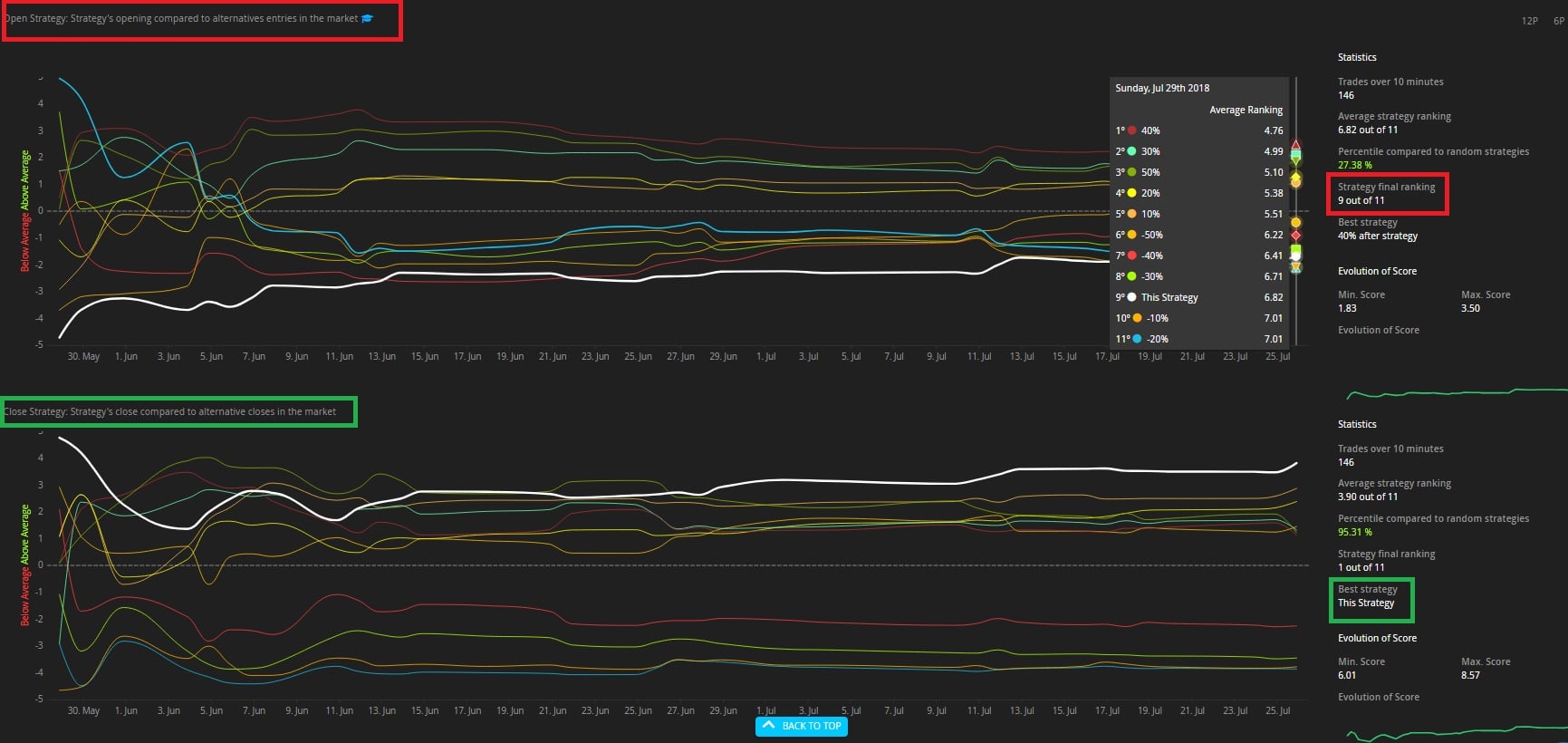This screenshot has height=743, width=1568.
Task: Click the olive green 50% legend dot
Action: pos(1131,172)
